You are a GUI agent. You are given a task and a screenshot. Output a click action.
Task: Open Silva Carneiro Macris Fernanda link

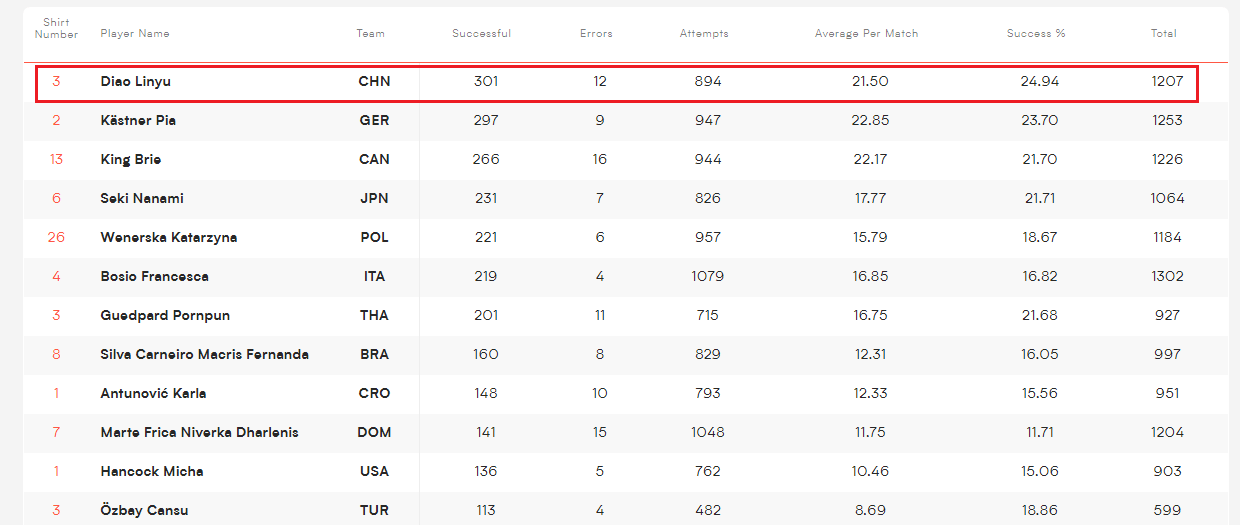point(205,354)
